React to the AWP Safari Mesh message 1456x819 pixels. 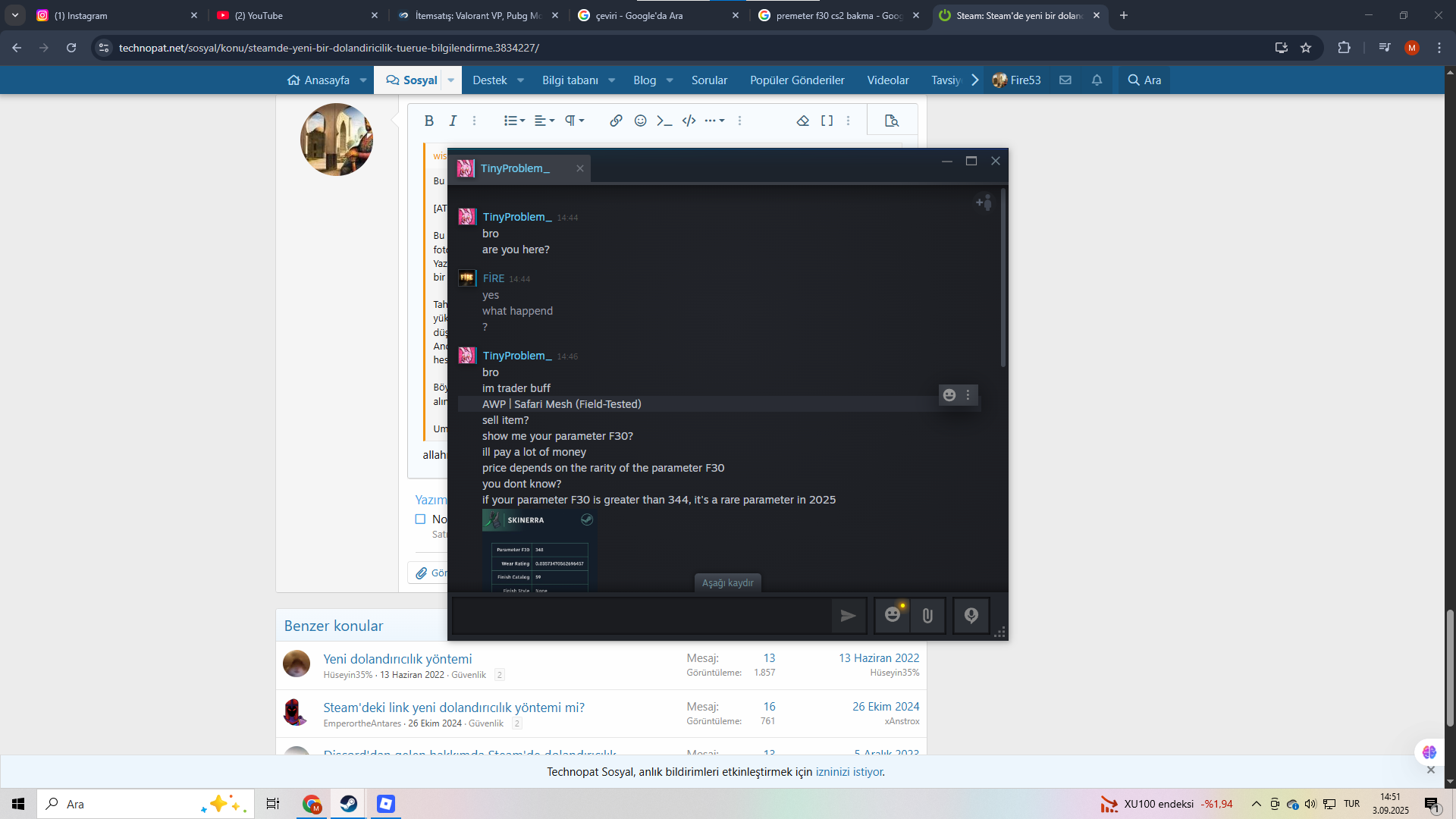click(949, 395)
